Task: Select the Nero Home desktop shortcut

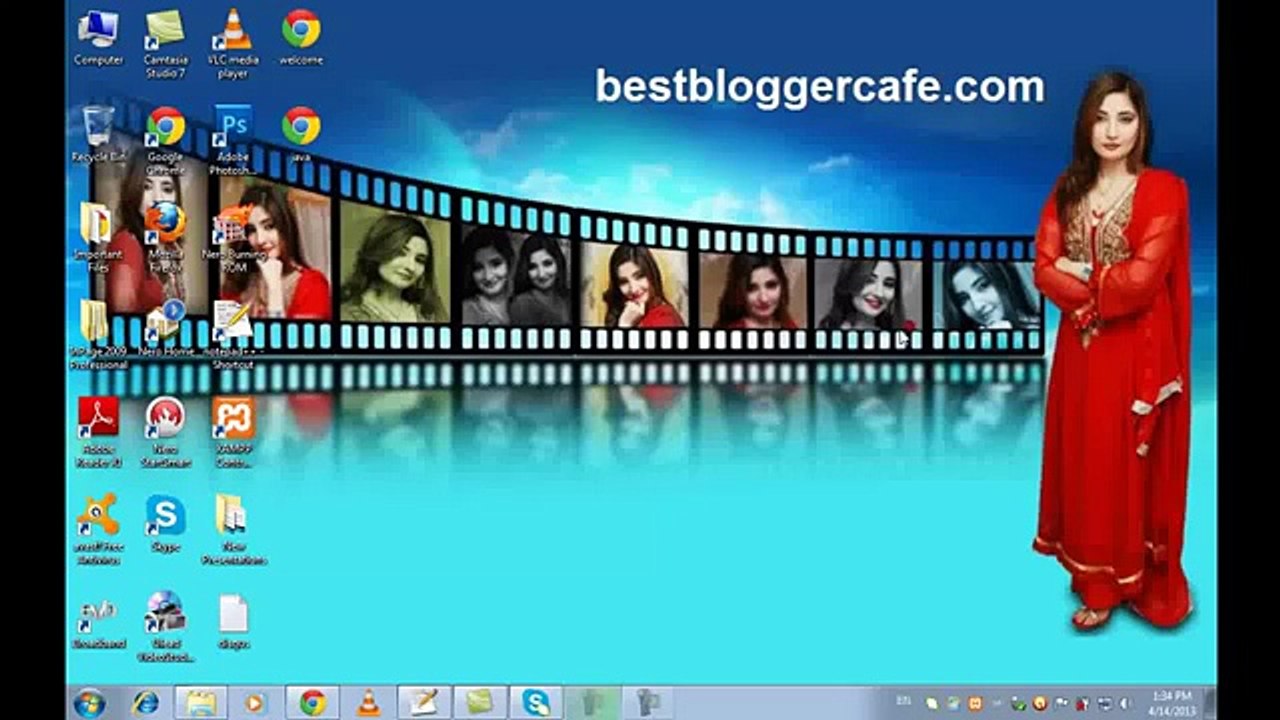Action: click(165, 328)
